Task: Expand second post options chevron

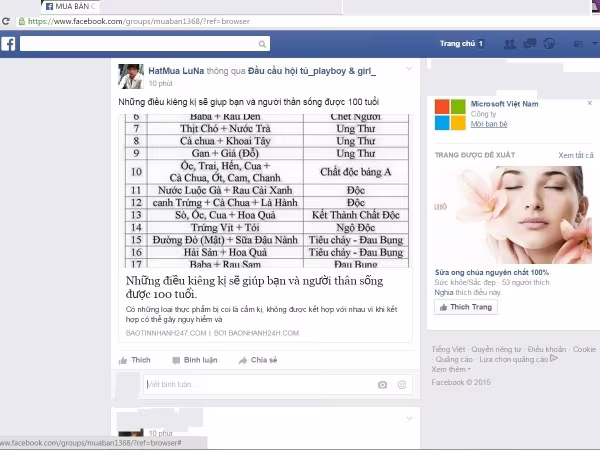Action: [x=409, y=419]
